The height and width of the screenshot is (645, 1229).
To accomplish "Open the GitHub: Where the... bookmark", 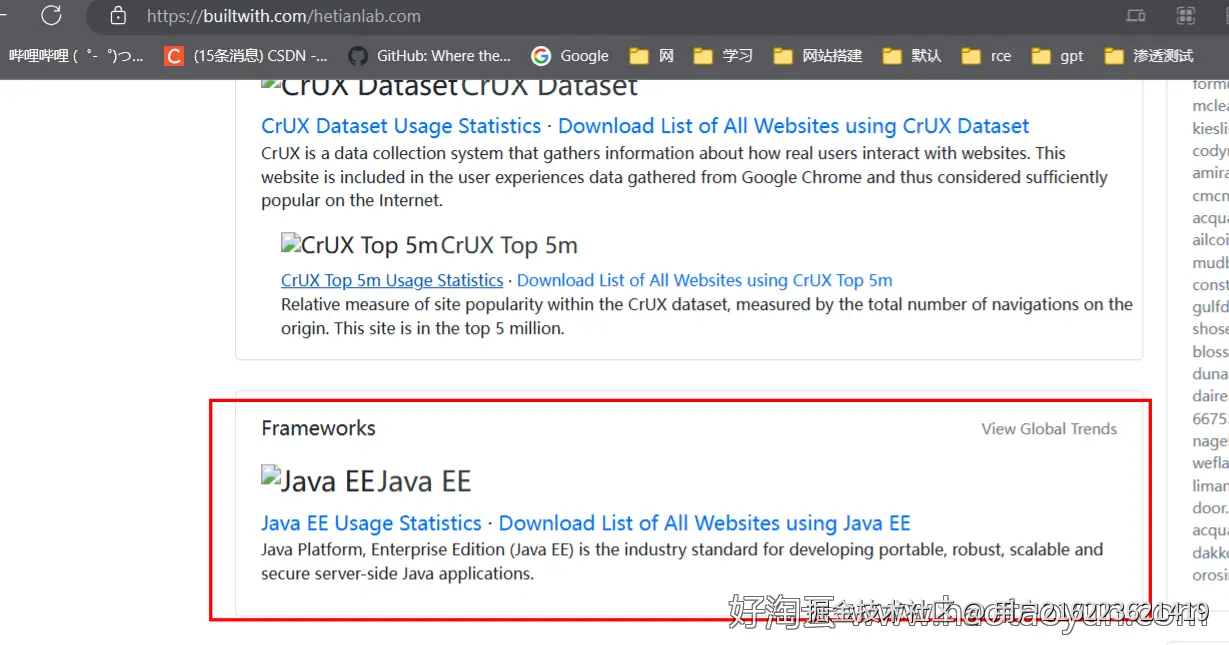I will click(x=443, y=56).
